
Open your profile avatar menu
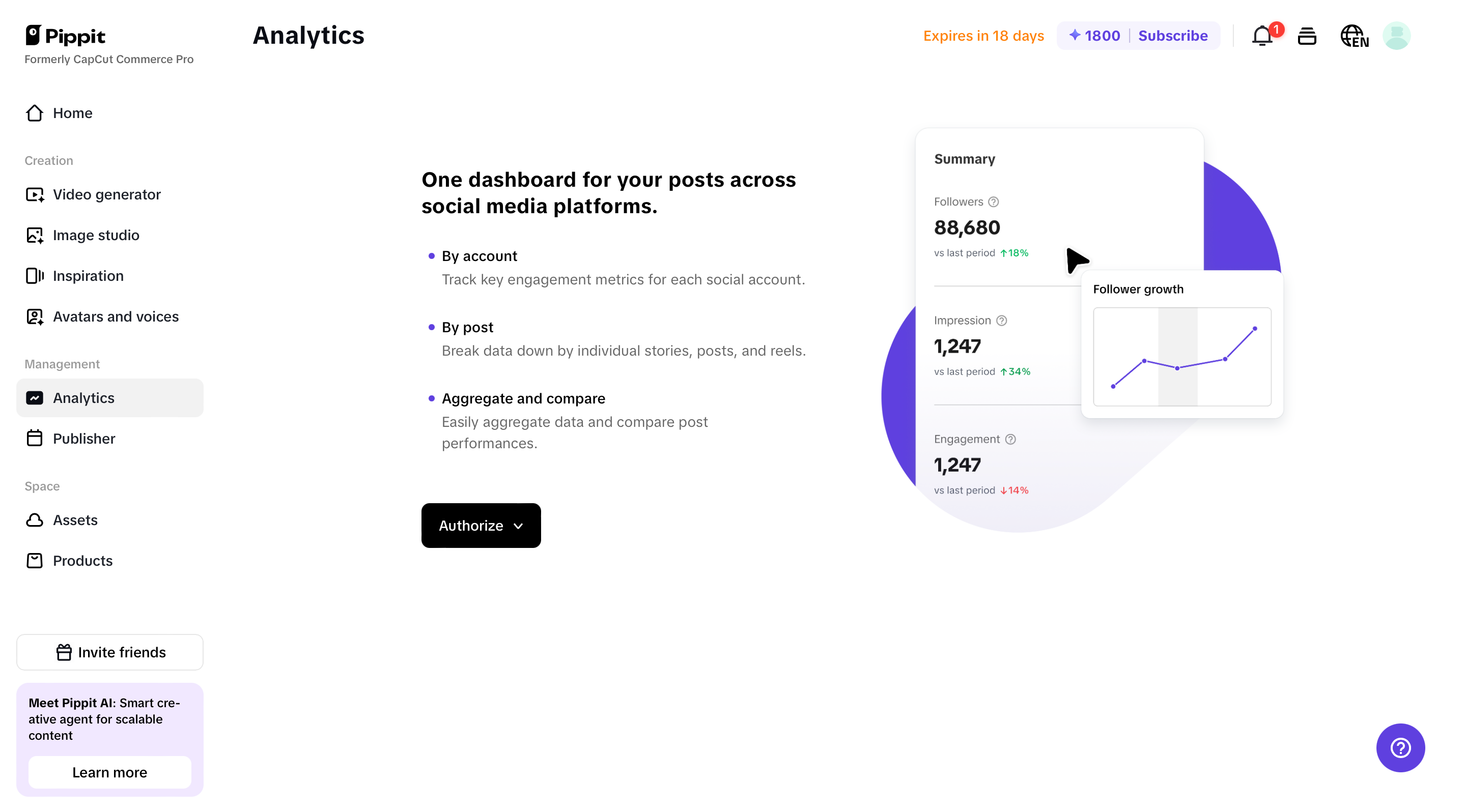pyautogui.click(x=1397, y=35)
